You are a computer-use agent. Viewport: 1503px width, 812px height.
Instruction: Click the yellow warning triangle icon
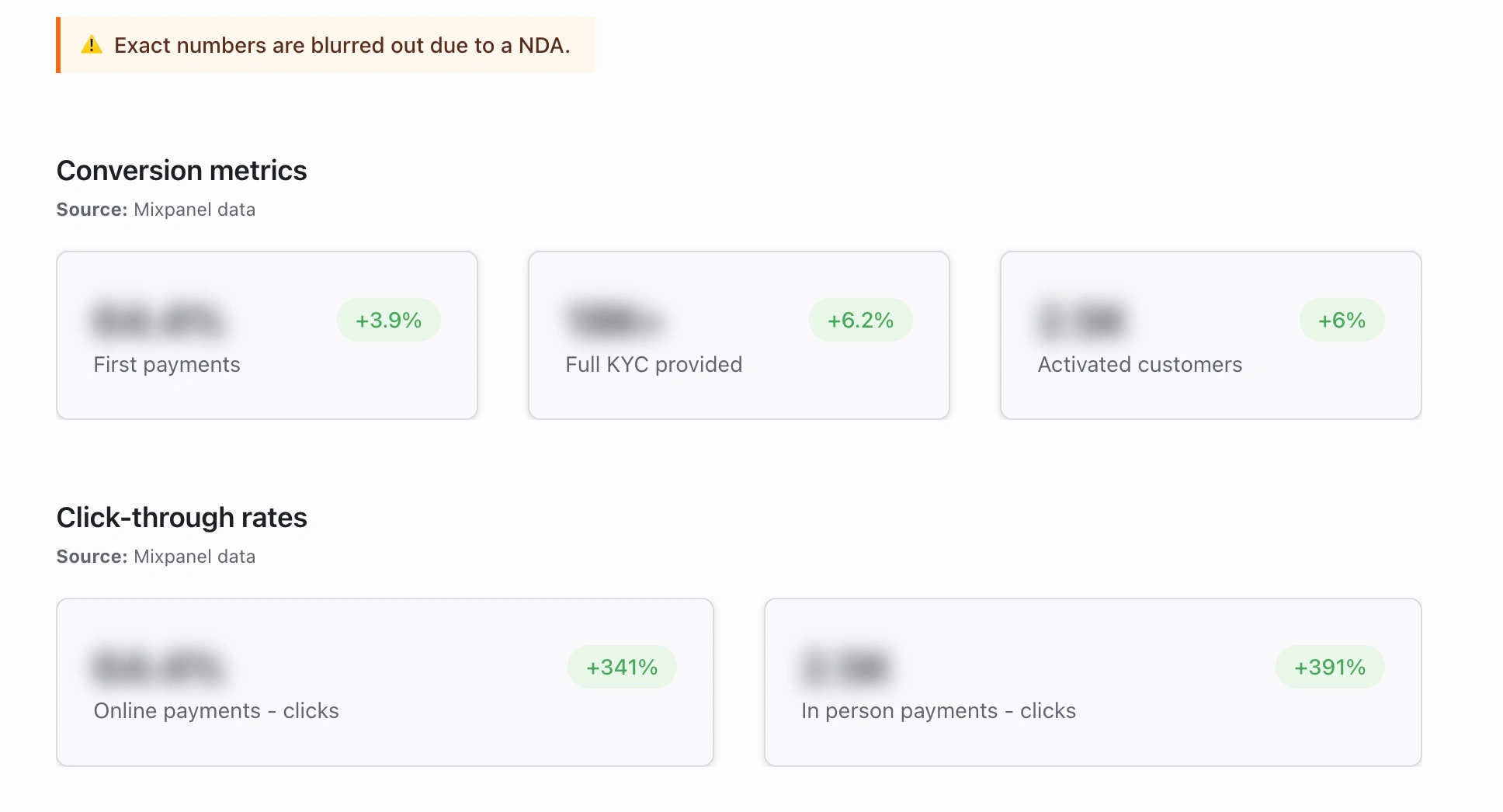point(92,45)
